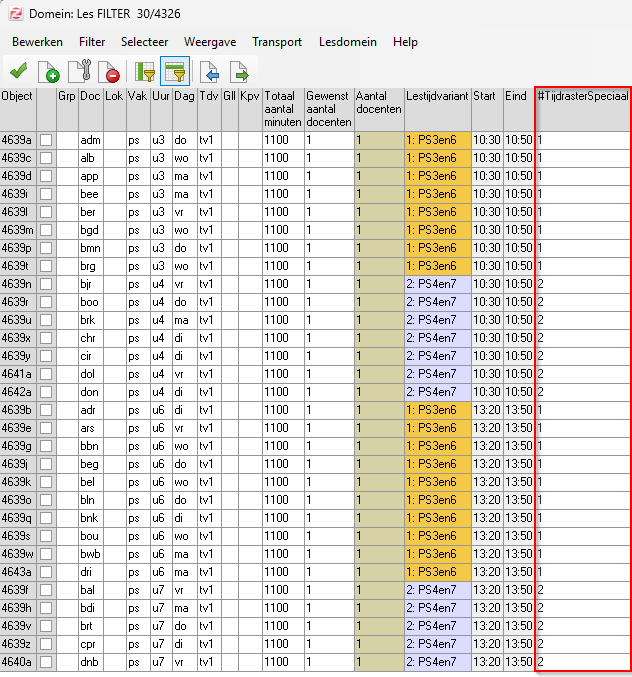This screenshot has height=677, width=632.
Task: Click the delete document red minus icon
Action: coord(110,71)
